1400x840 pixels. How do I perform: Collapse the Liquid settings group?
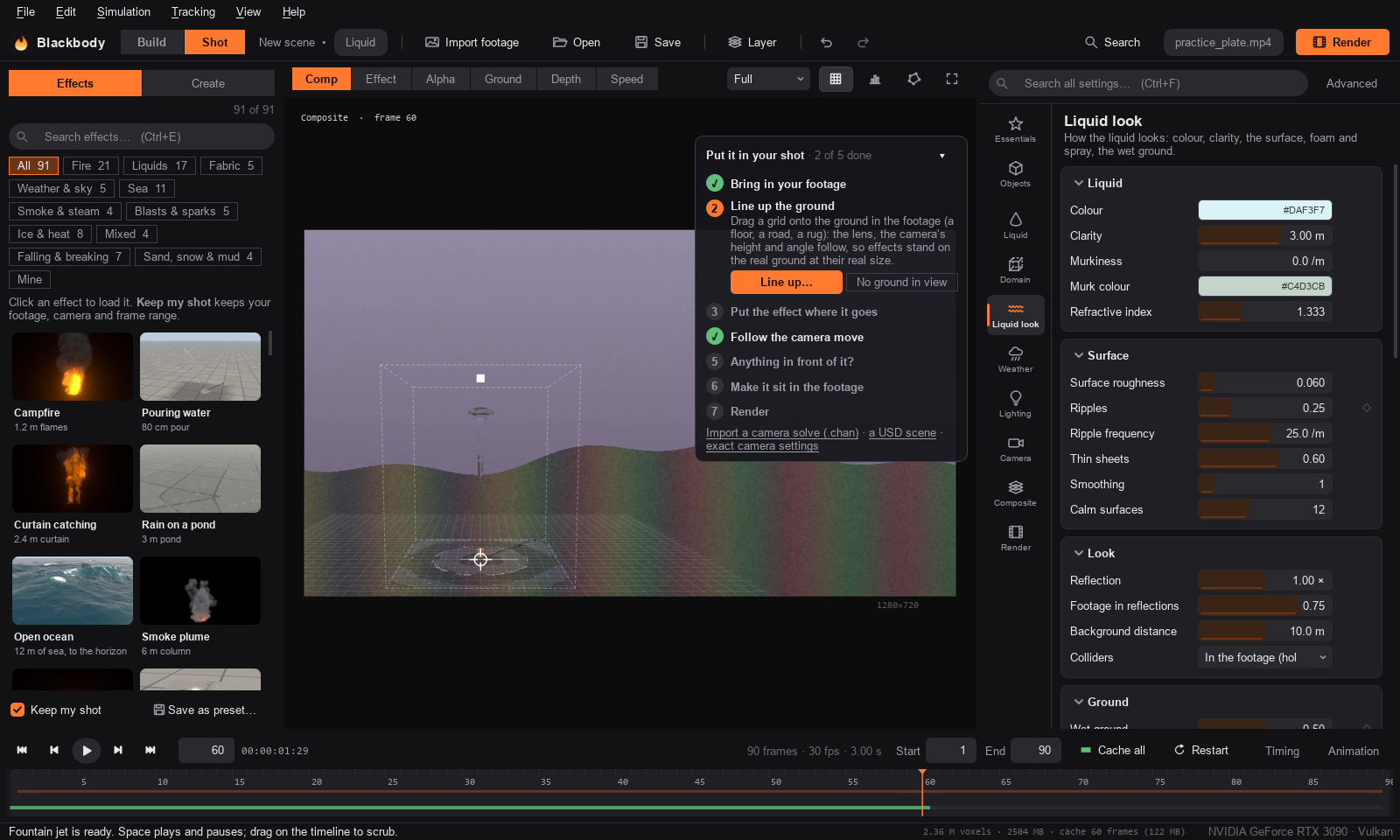[1078, 183]
